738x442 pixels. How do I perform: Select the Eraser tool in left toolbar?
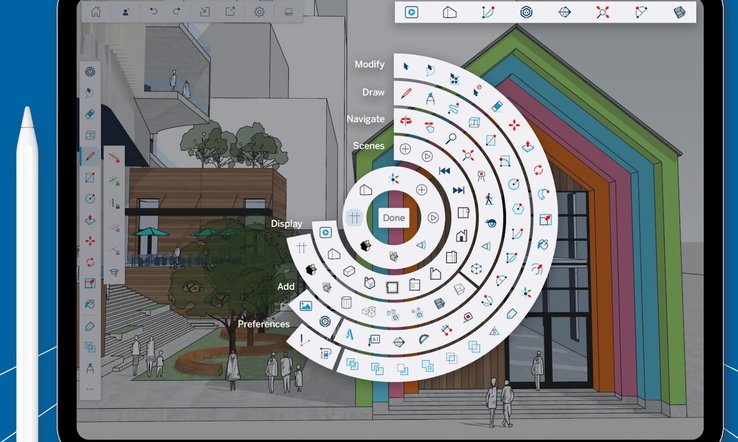tap(90, 114)
